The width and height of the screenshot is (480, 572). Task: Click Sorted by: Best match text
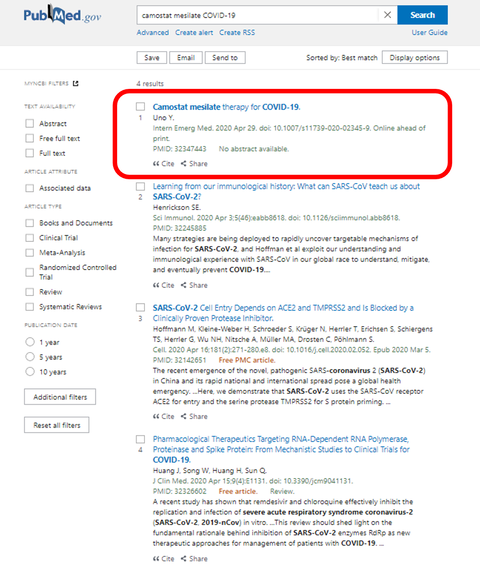[342, 58]
